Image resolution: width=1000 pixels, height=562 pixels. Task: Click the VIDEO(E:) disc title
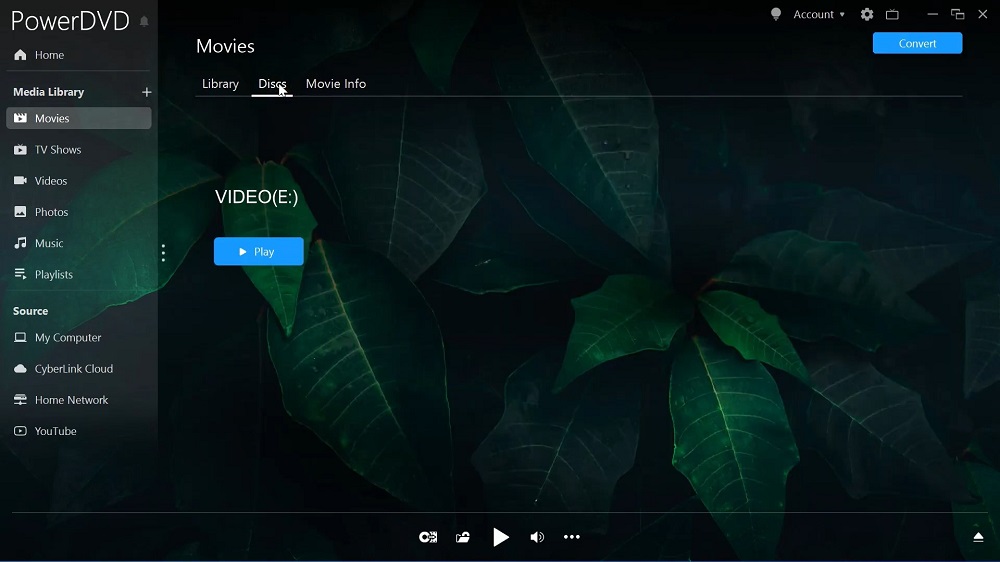click(x=256, y=197)
